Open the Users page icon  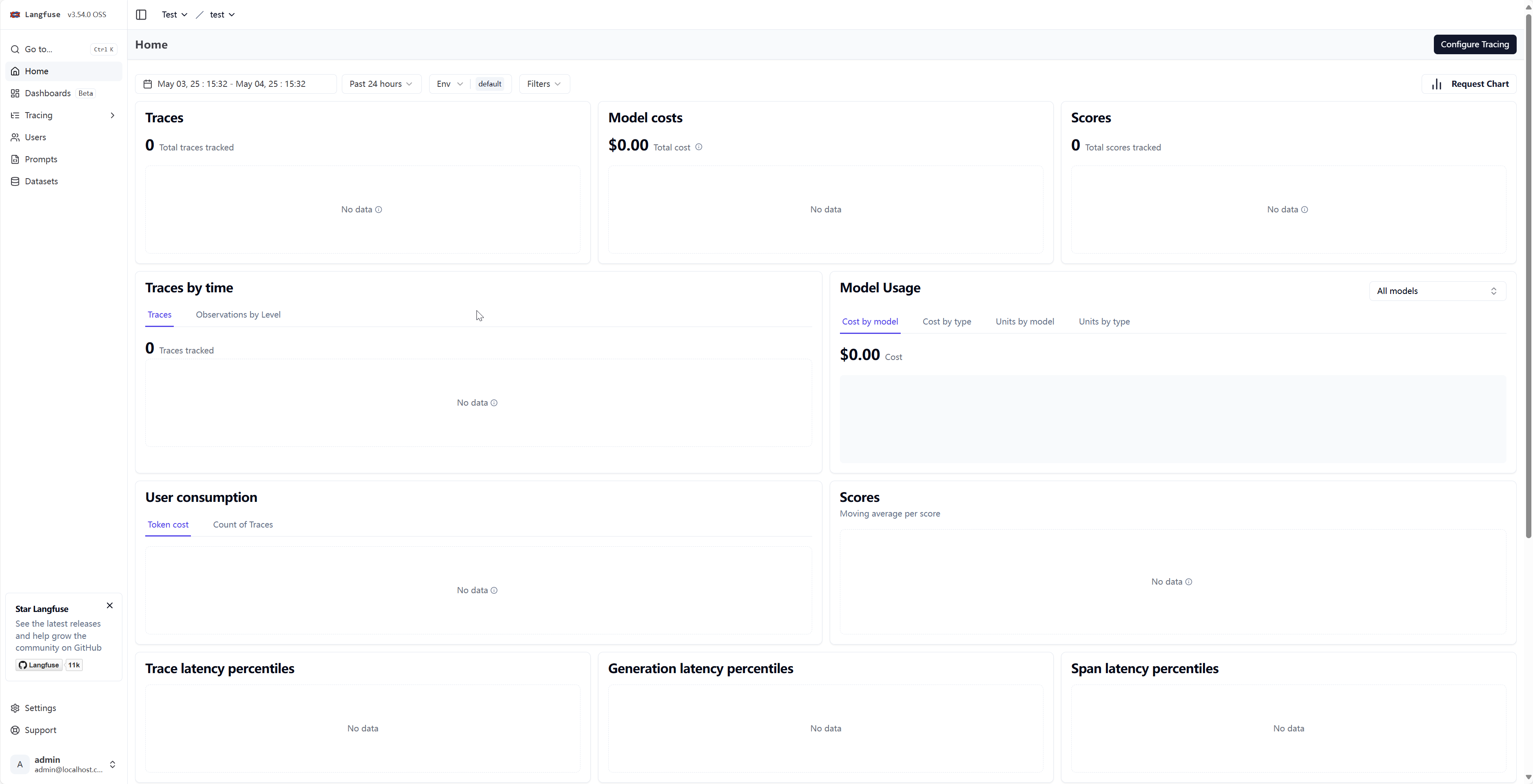(x=16, y=137)
